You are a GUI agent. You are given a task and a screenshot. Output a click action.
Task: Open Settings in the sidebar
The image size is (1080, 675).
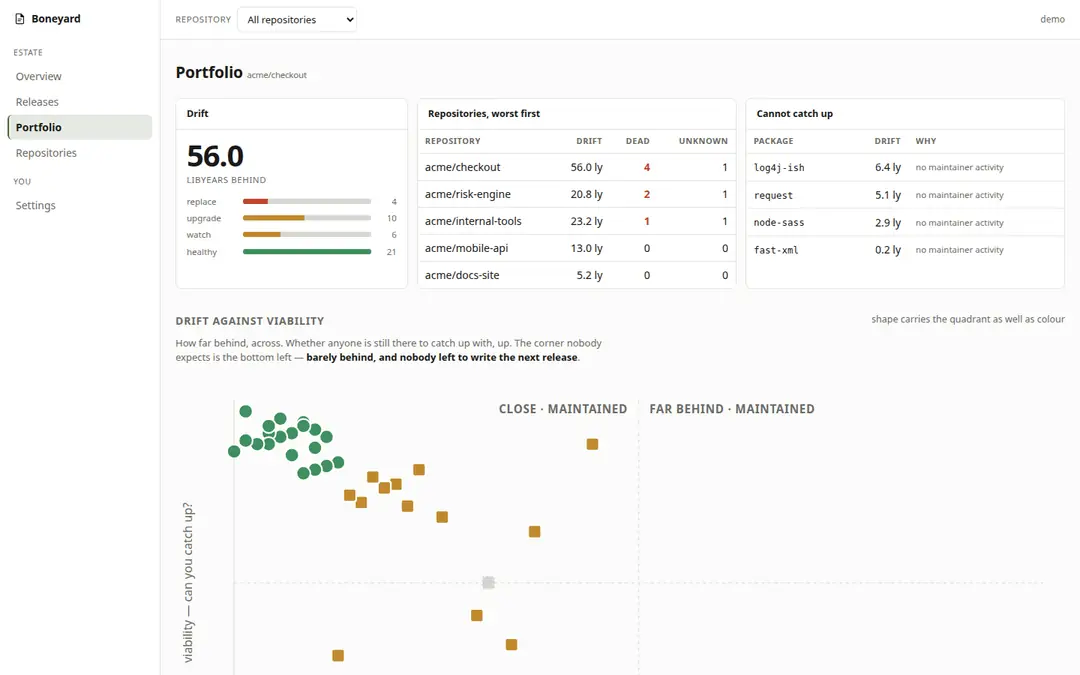[79, 205]
